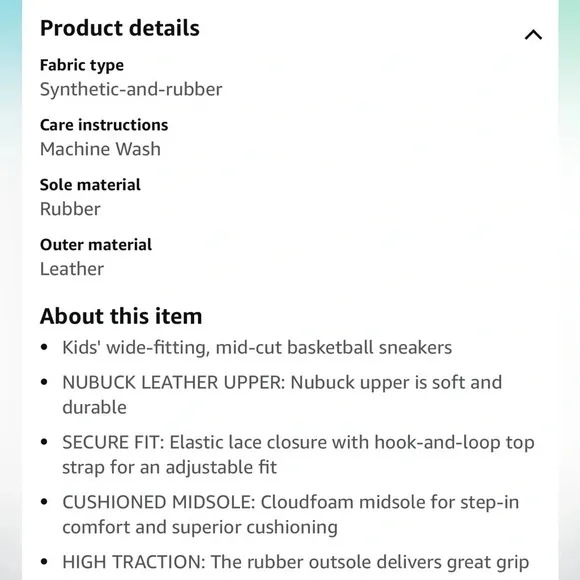Click the Product details heading
Image resolution: width=580 pixels, height=580 pixels.
click(120, 28)
